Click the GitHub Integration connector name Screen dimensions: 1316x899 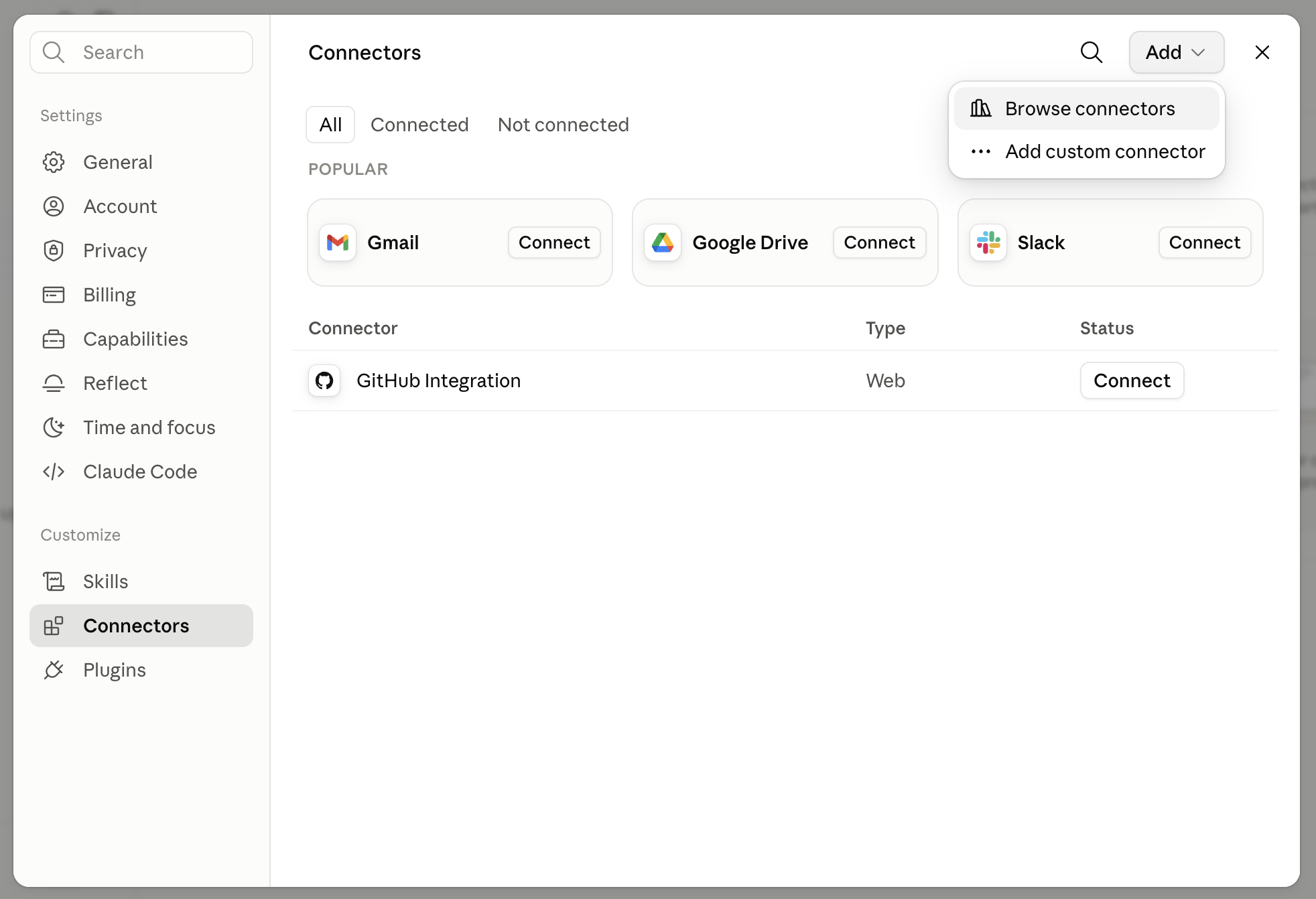[438, 381]
